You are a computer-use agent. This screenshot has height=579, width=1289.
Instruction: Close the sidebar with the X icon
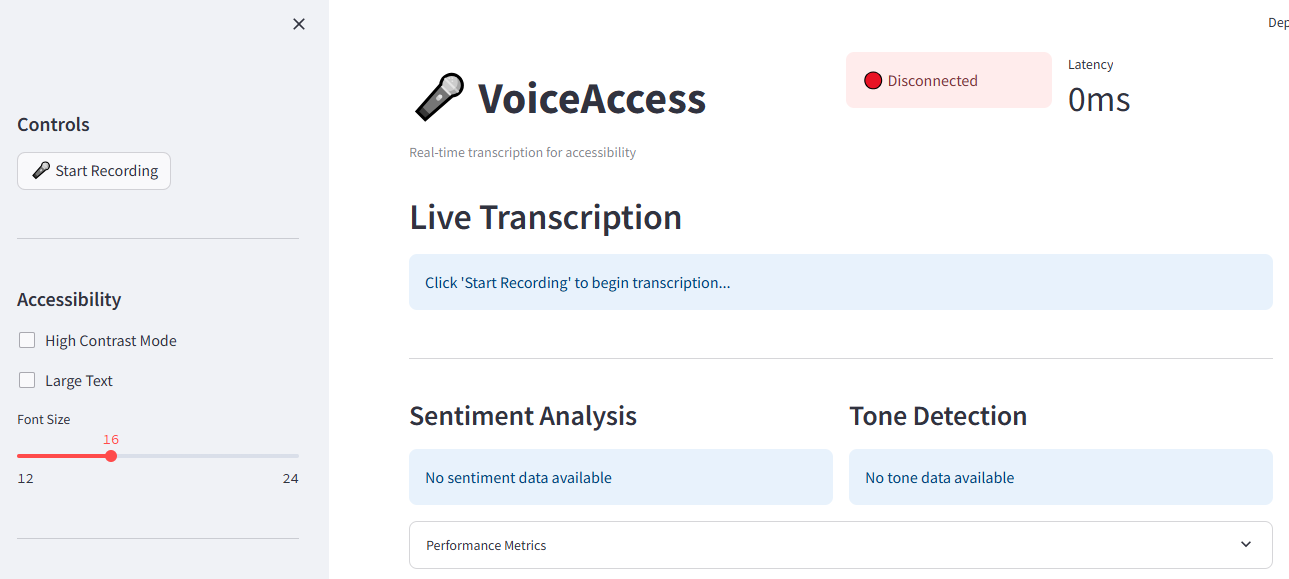coord(298,24)
